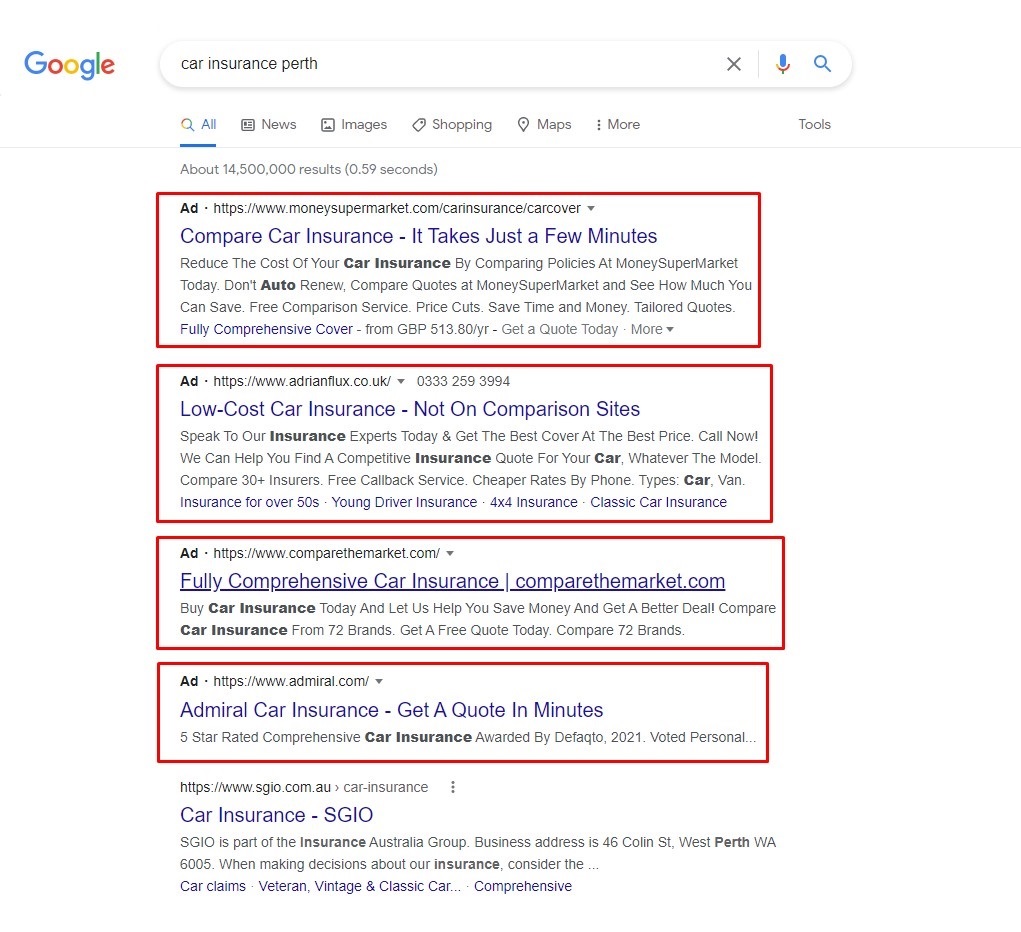1021x932 pixels.
Task: Expand the comparethemarket ad URL dropdown arrow
Action: coord(450,554)
